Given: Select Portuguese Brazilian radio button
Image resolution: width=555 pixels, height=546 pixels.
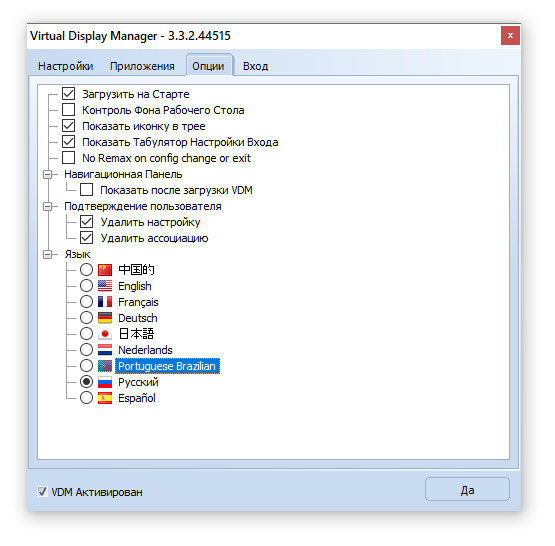Looking at the screenshot, I should [x=86, y=366].
